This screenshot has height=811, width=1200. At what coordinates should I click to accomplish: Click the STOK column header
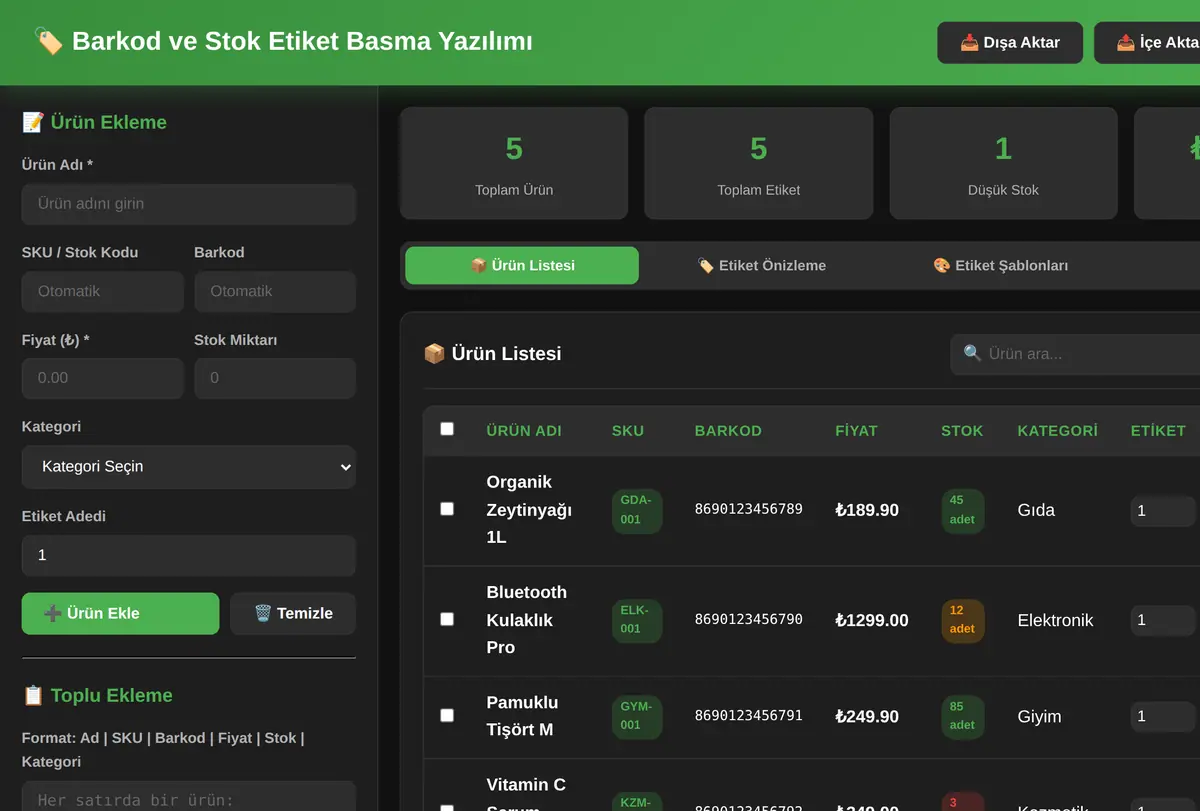tap(962, 431)
